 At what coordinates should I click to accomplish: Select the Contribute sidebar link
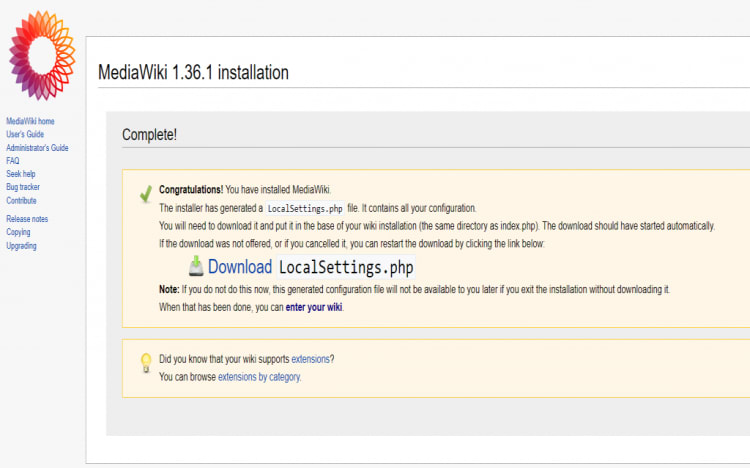[21, 201]
